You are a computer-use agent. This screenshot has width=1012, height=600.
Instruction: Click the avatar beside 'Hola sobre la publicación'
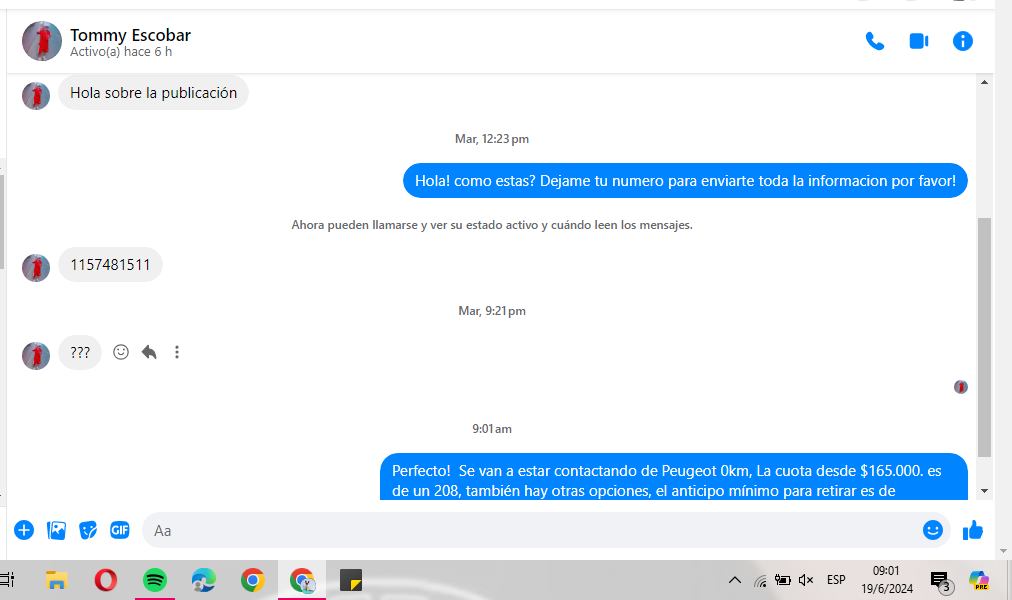[x=36, y=95]
